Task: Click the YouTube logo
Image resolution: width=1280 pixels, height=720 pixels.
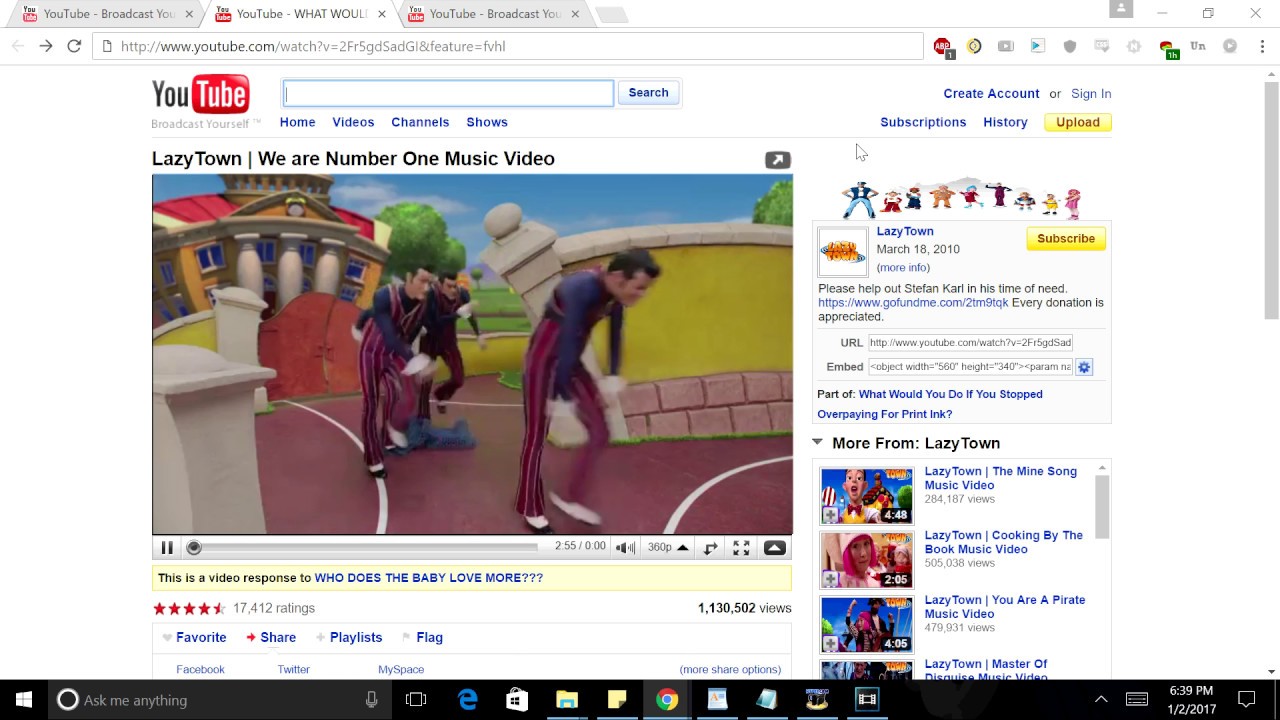Action: coord(200,96)
